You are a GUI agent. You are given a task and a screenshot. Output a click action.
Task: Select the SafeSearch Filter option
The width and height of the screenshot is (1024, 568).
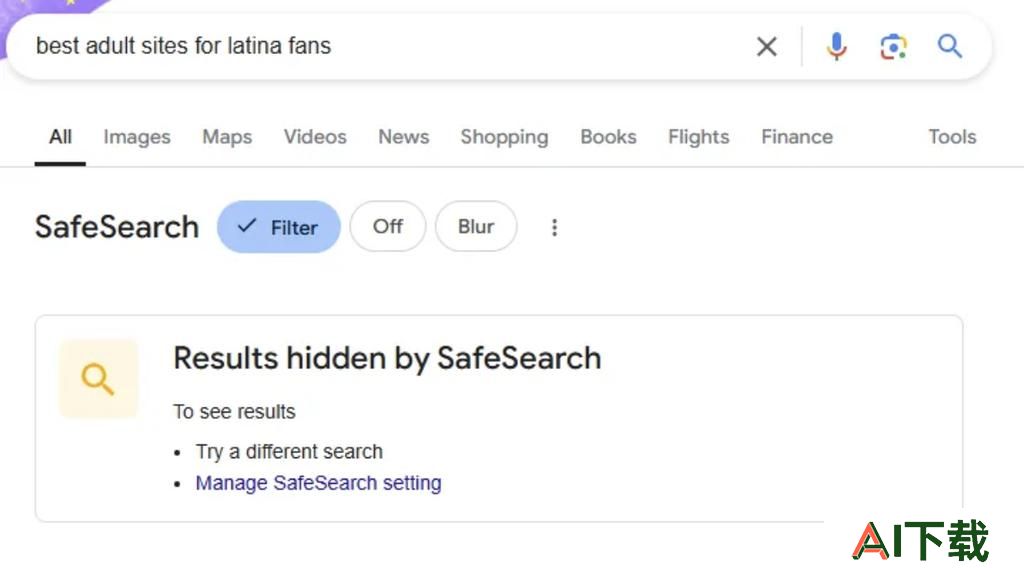click(x=279, y=227)
